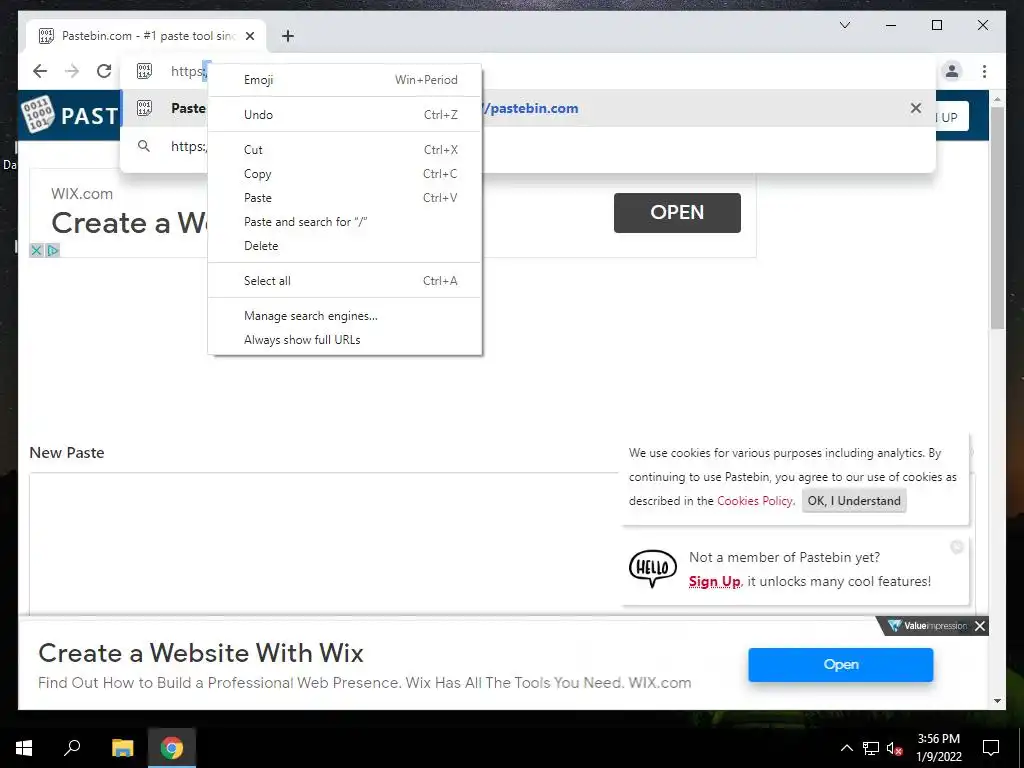Screen dimensions: 1024x768
Task: Close the bottom ad banner
Action: [x=980, y=626]
